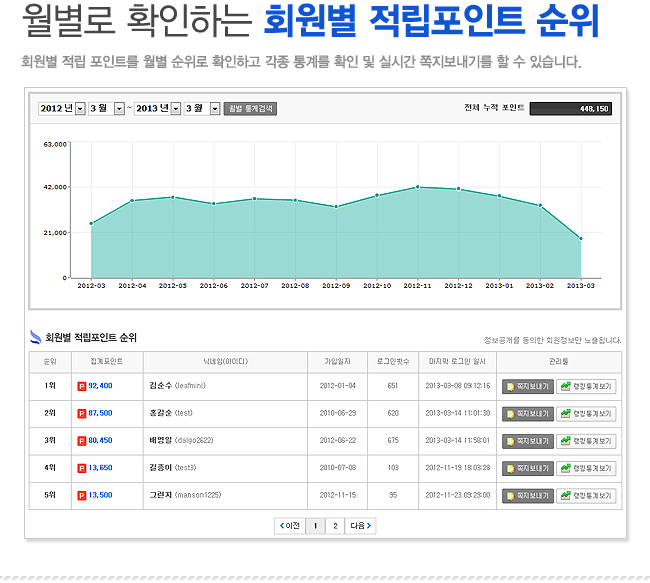Click the previous page 이전 button
The height and width of the screenshot is (583, 650).
[290, 526]
